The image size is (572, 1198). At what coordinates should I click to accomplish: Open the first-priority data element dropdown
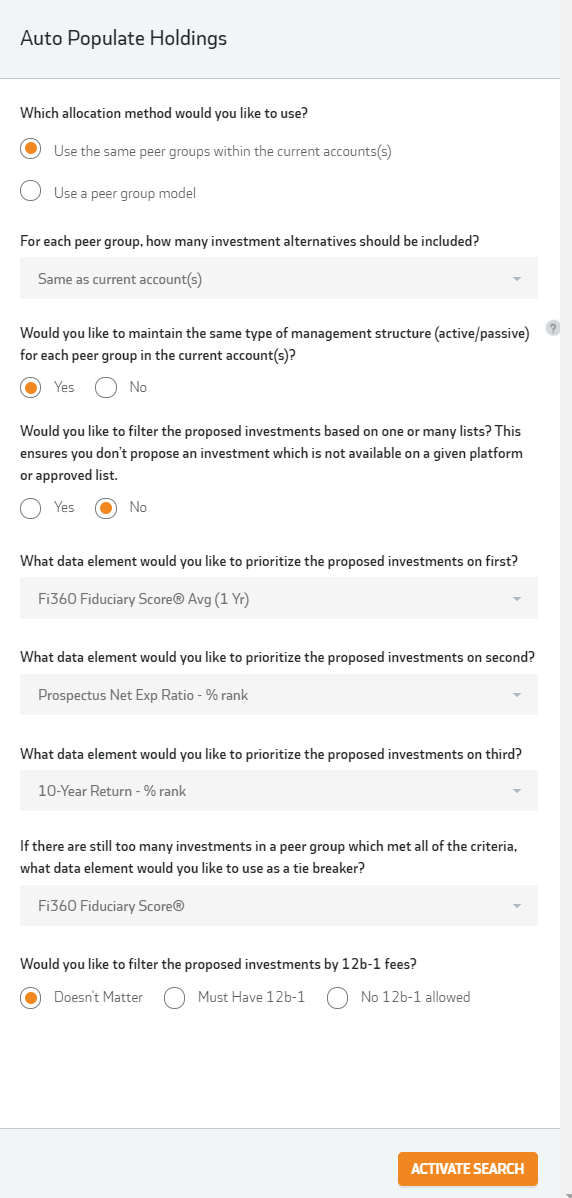279,598
